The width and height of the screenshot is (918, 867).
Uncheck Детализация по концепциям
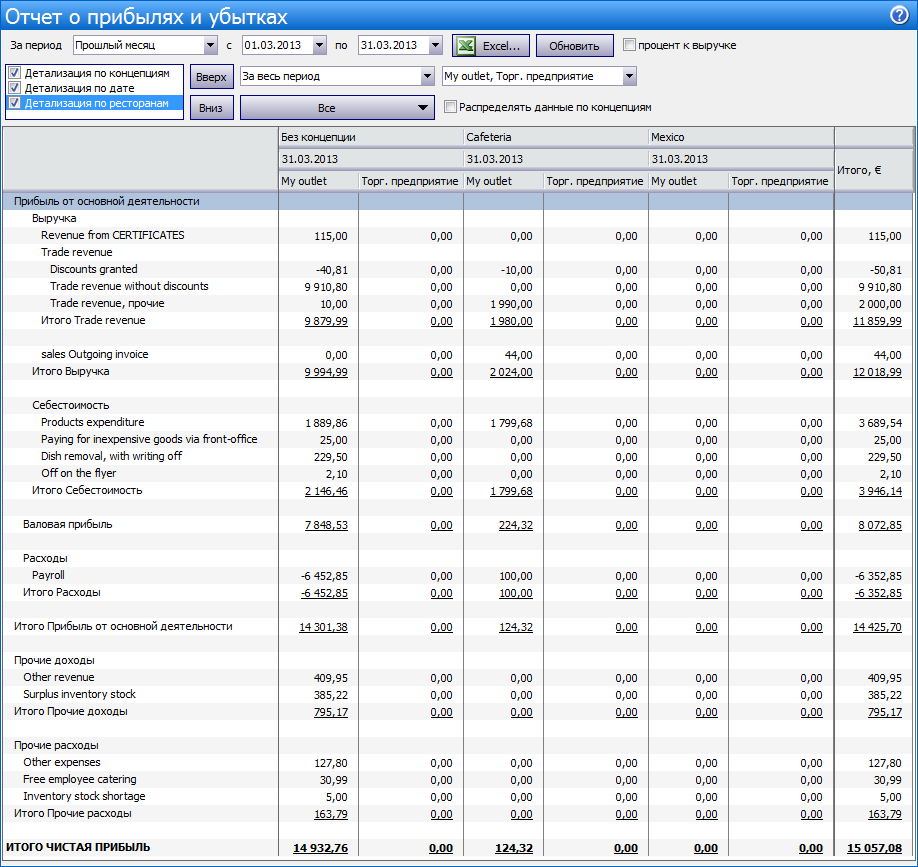point(14,73)
